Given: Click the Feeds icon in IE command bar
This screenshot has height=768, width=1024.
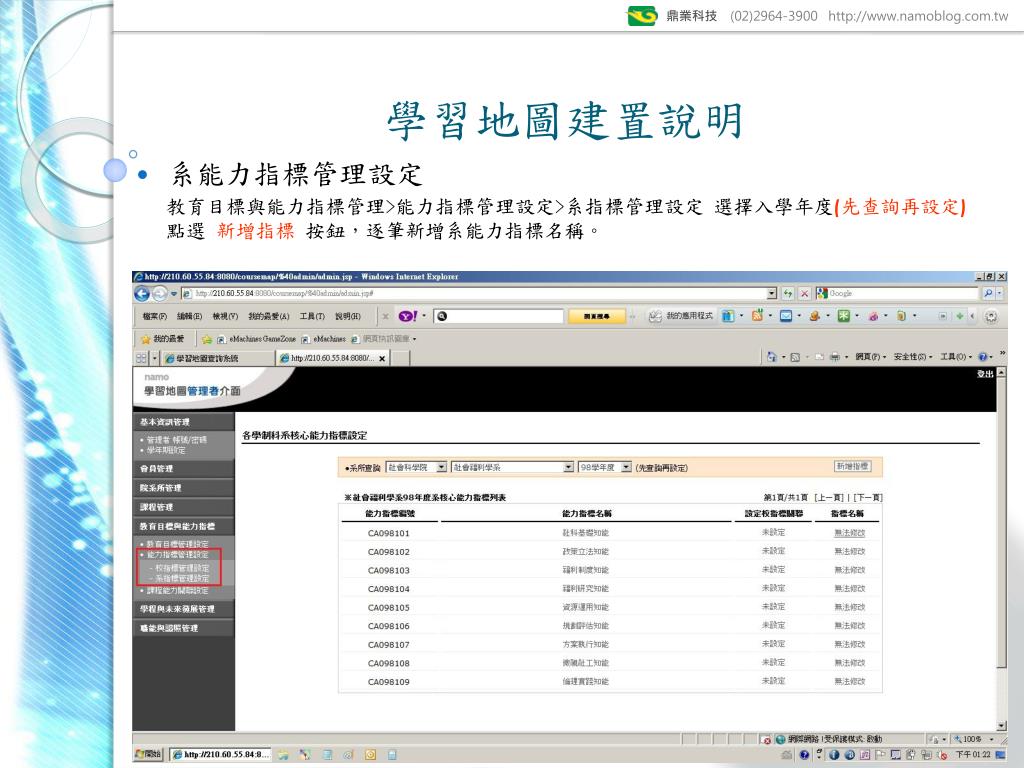Looking at the screenshot, I should (x=795, y=357).
